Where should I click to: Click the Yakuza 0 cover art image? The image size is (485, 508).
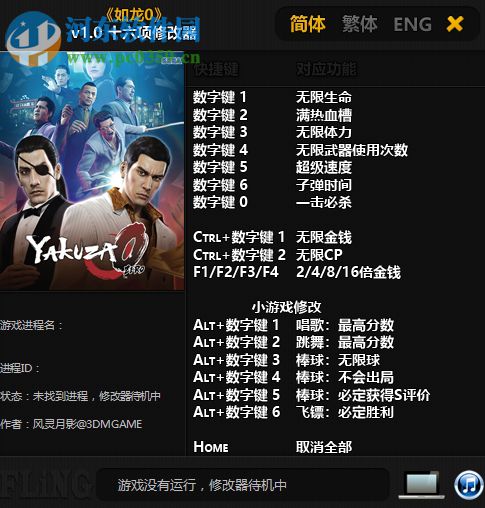click(x=92, y=172)
